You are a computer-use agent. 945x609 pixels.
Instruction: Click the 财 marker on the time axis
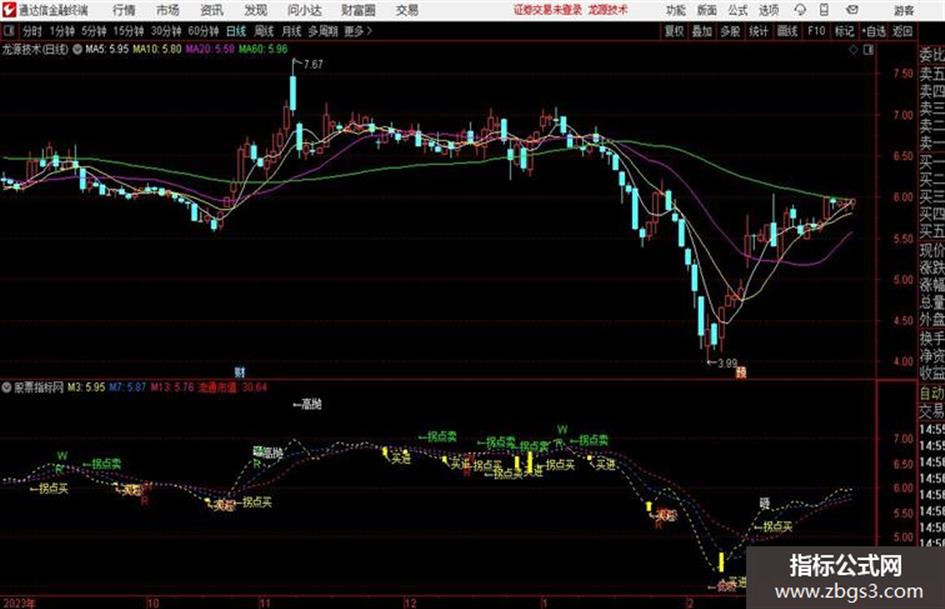tap(239, 372)
